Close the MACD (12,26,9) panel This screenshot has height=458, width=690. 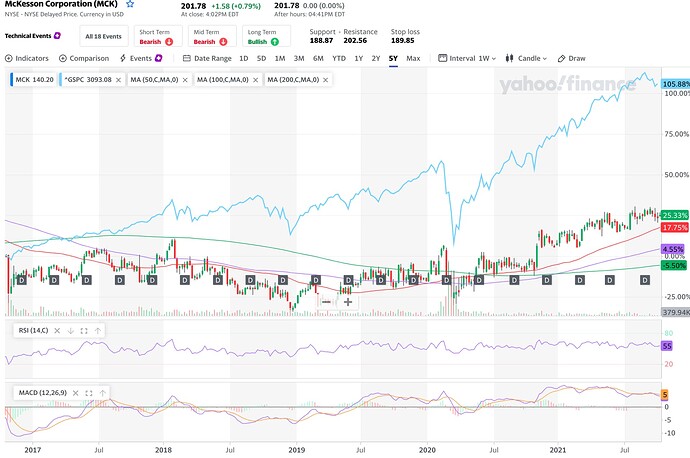point(76,393)
